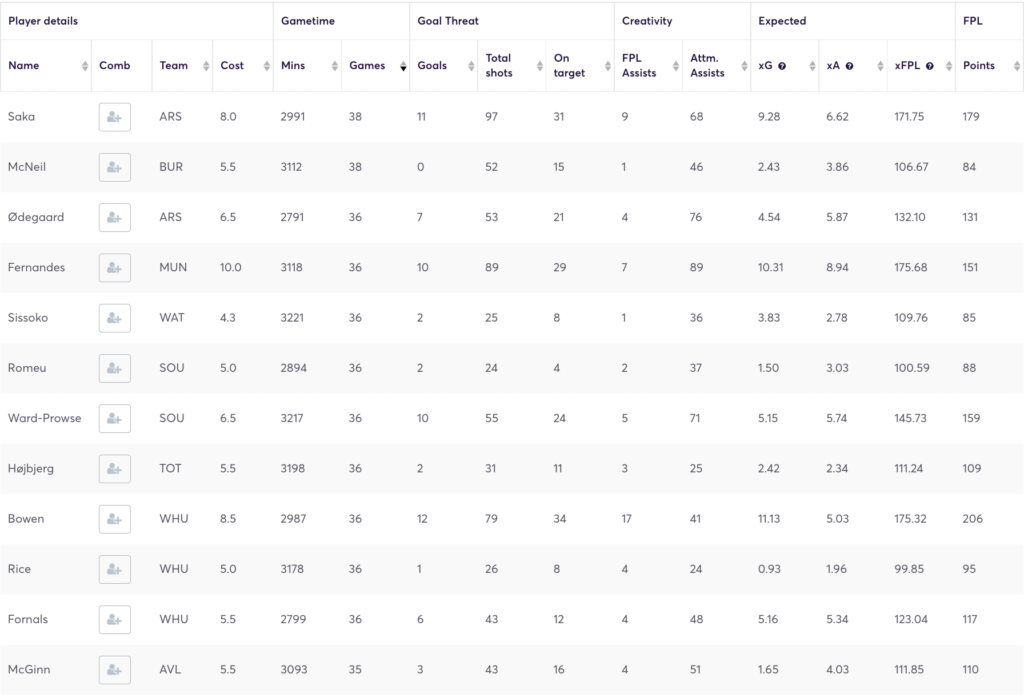The image size is (1024, 698).
Task: Select Bowen's add-player icon
Action: click(114, 518)
